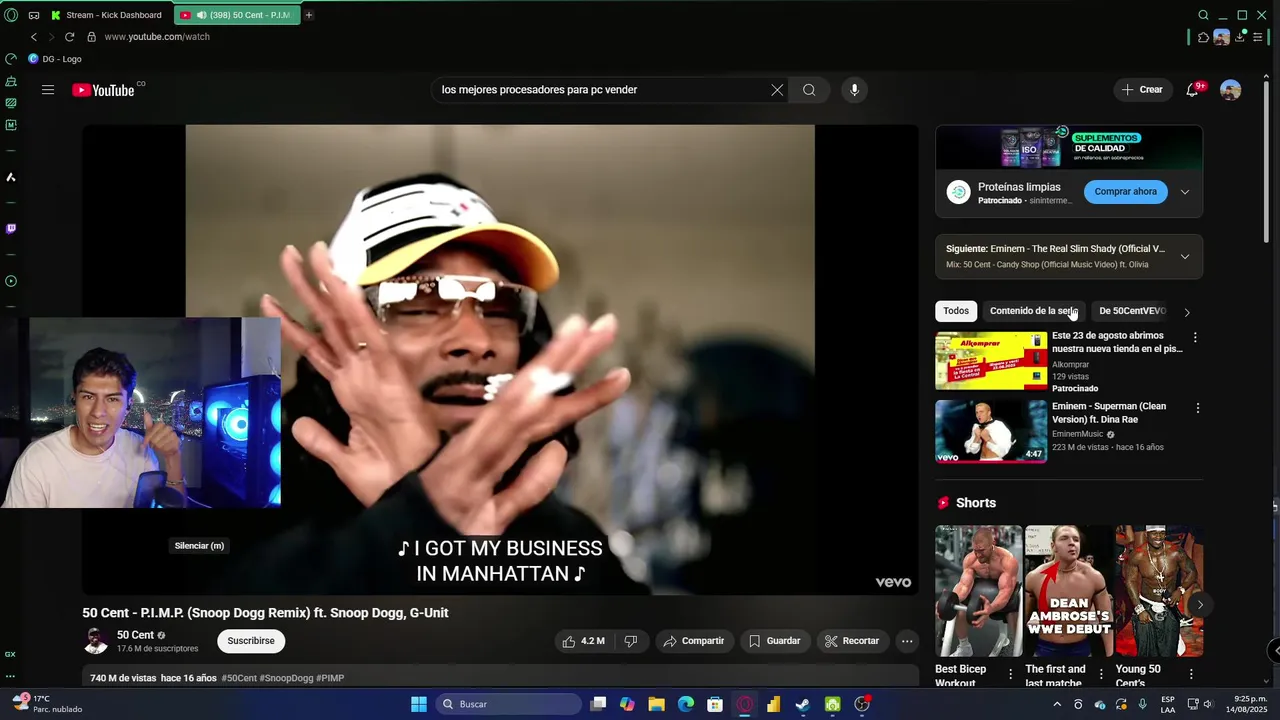Show more filter chips with right arrow
The width and height of the screenshot is (1280, 720).
click(x=1187, y=312)
